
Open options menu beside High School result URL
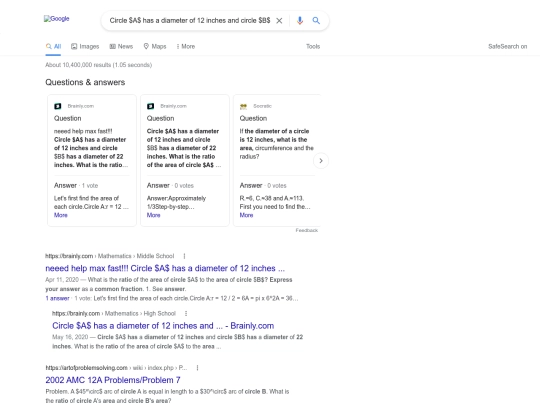[186, 314]
